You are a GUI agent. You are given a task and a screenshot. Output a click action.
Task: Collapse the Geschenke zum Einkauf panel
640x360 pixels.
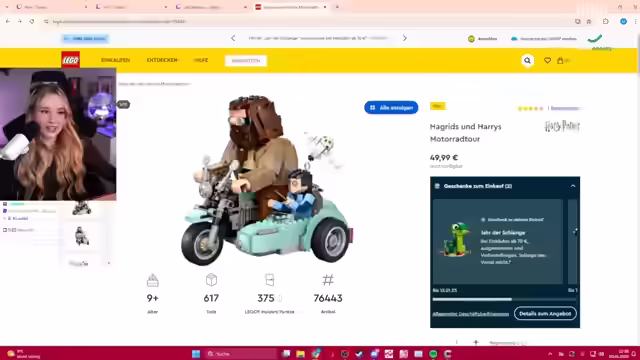tap(573, 186)
